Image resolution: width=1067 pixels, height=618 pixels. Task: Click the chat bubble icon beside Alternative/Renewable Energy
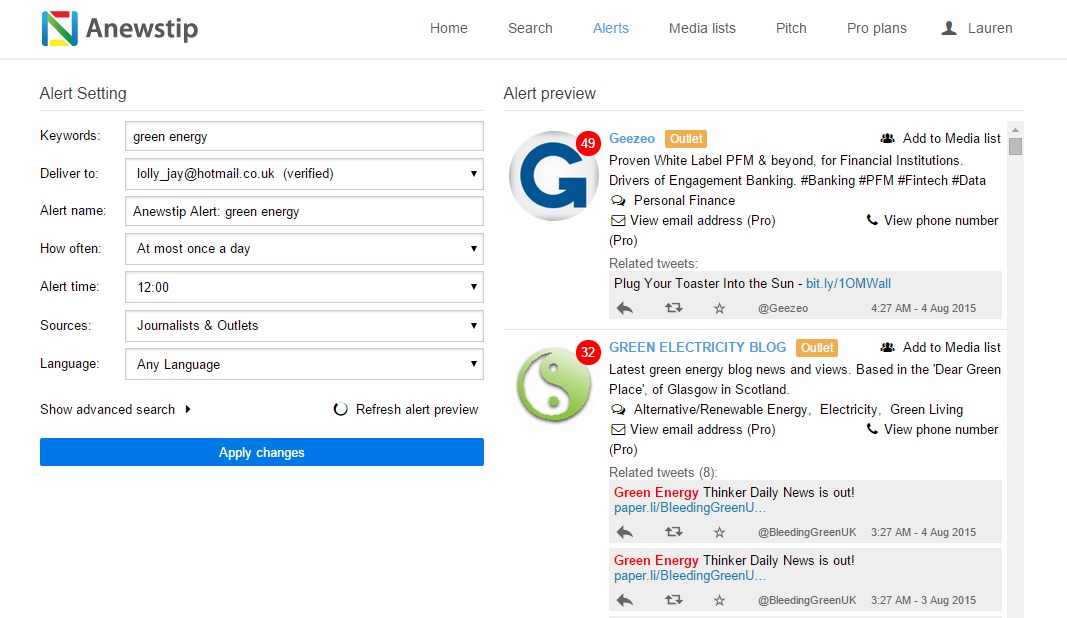click(x=618, y=409)
